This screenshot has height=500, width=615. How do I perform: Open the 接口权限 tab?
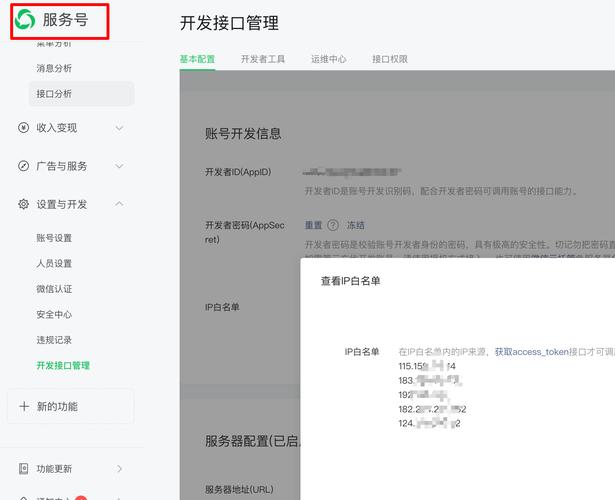click(389, 60)
